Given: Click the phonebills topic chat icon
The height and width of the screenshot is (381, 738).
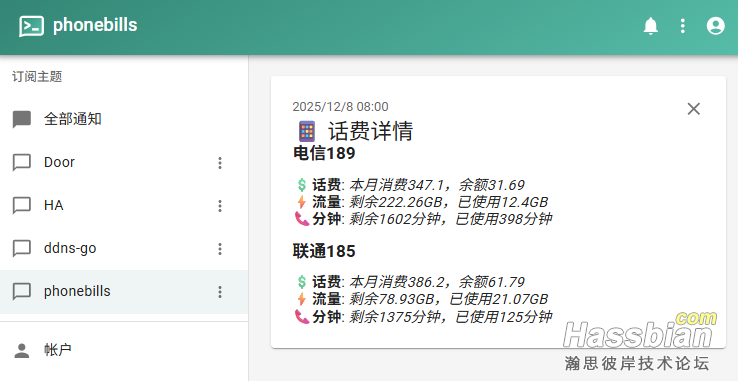Looking at the screenshot, I should (22, 292).
